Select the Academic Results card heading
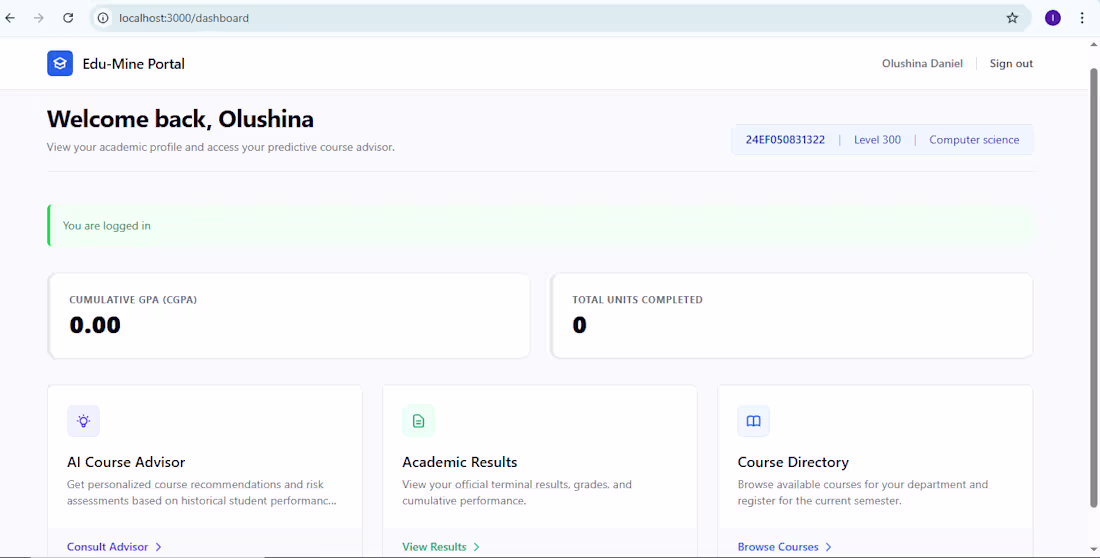 pyautogui.click(x=460, y=463)
